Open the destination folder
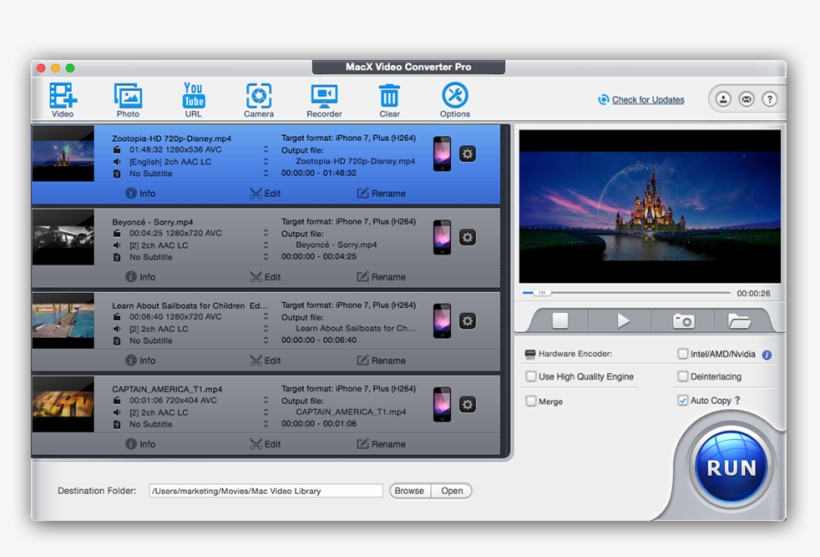The height and width of the screenshot is (557, 820). point(452,491)
